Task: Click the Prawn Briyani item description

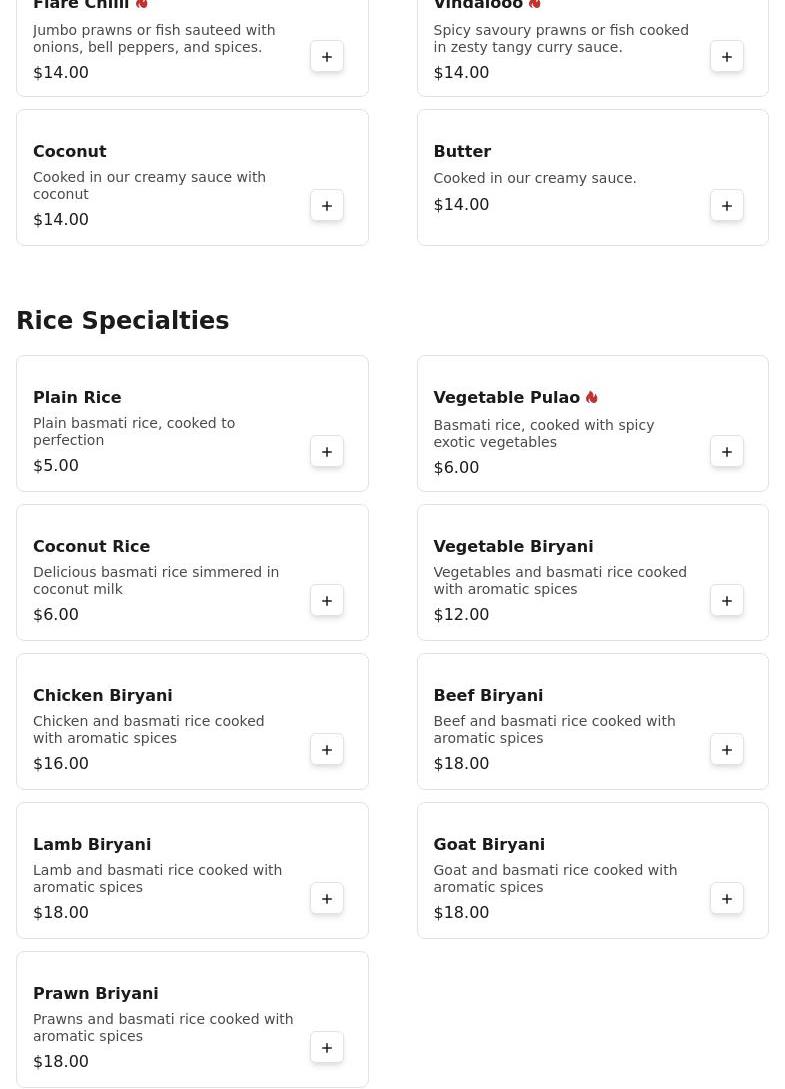Action: click(163, 1027)
